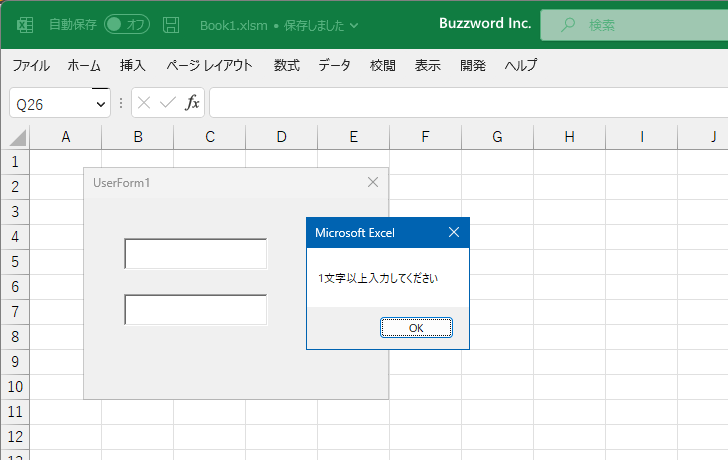Toggle the AutoSave (自動保存) switch
728x460 pixels.
(x=127, y=25)
